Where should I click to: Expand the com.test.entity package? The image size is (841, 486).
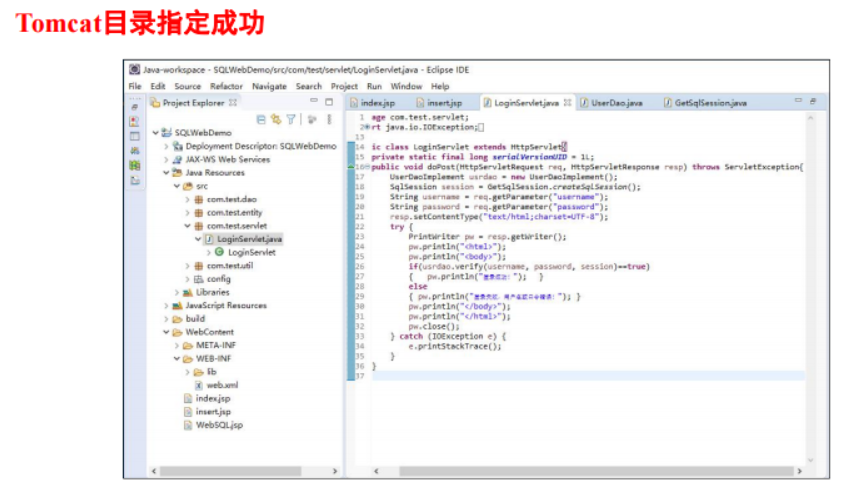pyautogui.click(x=187, y=212)
